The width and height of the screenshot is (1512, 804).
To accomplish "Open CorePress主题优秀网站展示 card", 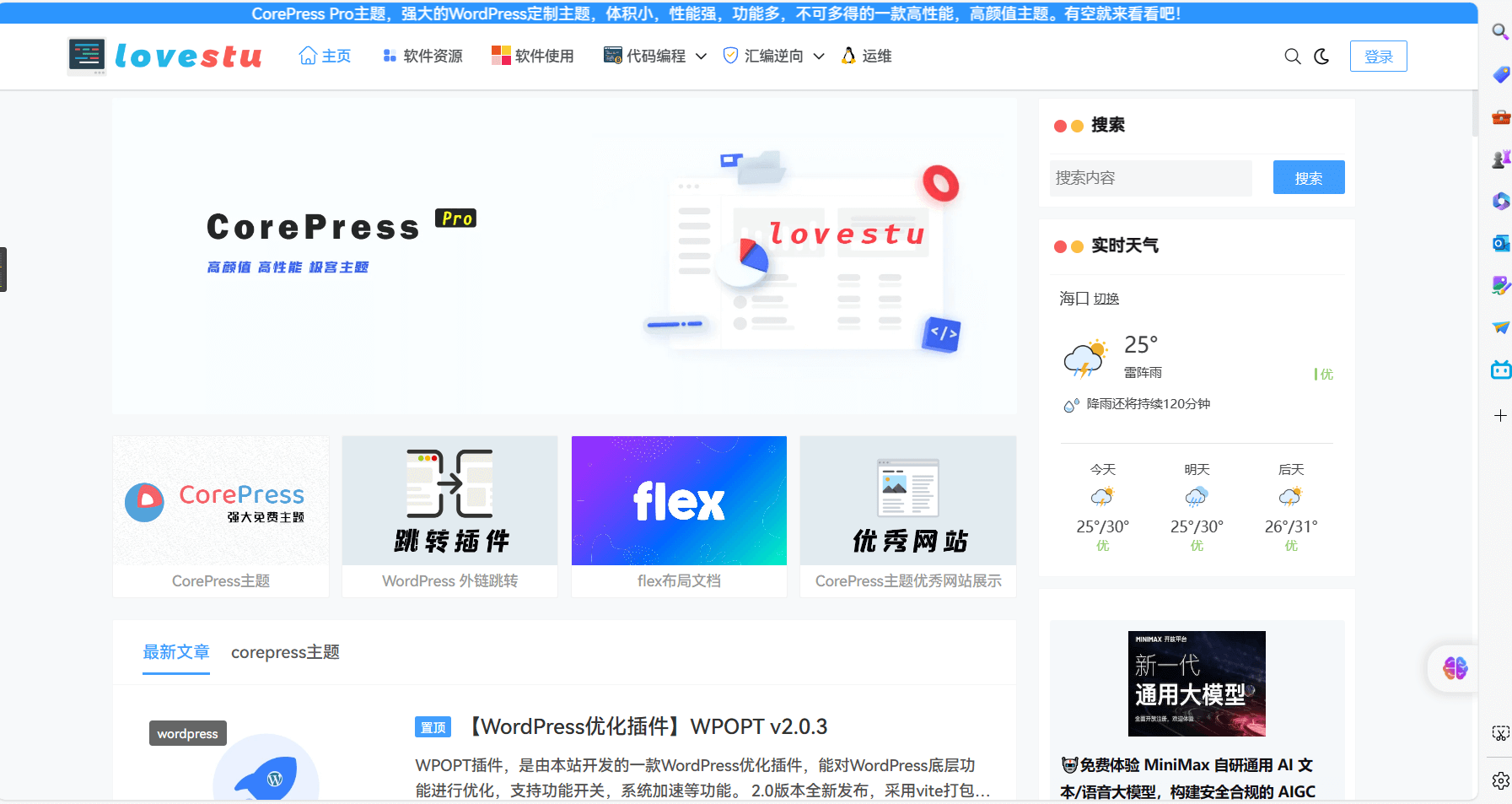I will [908, 516].
